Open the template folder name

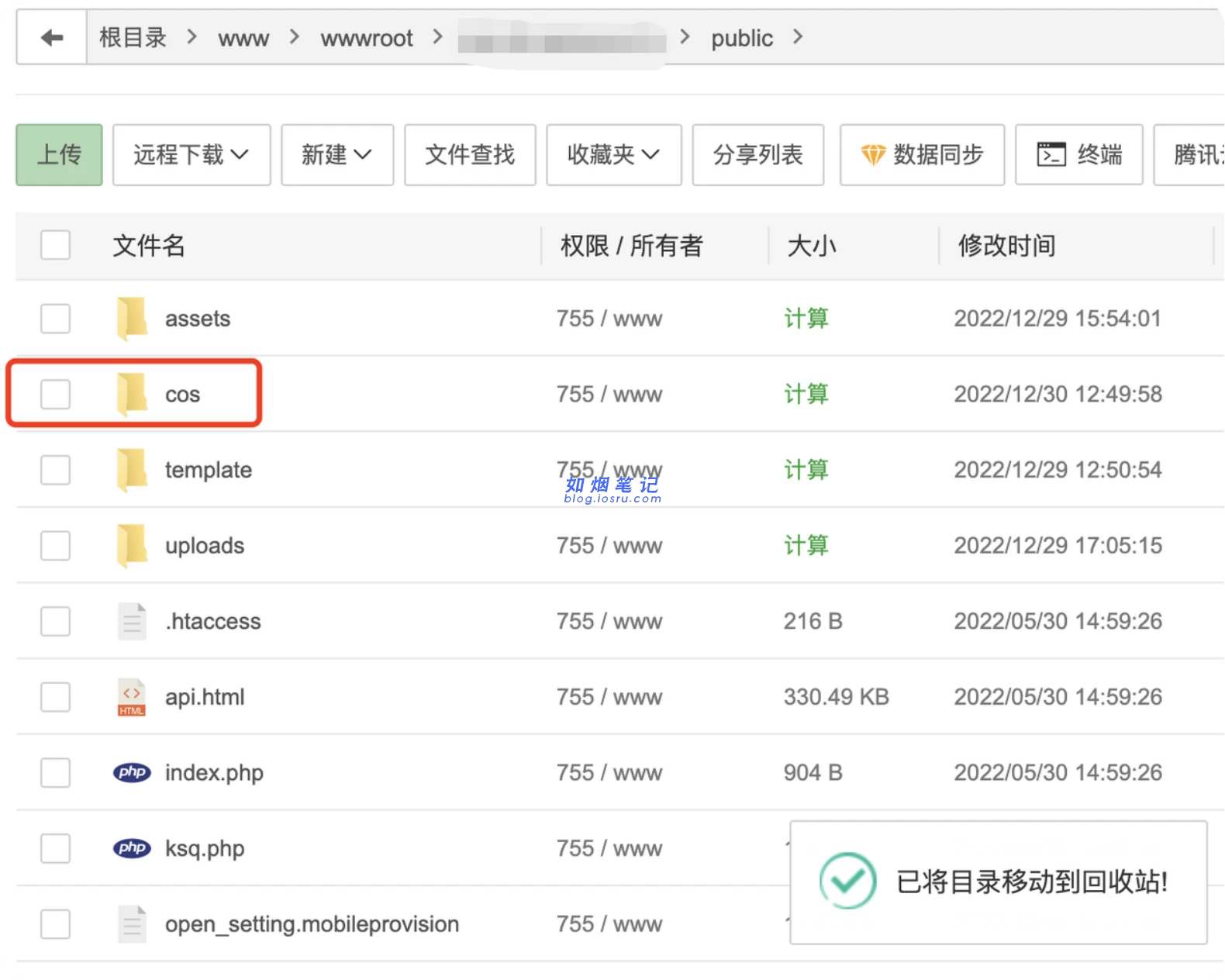209,471
